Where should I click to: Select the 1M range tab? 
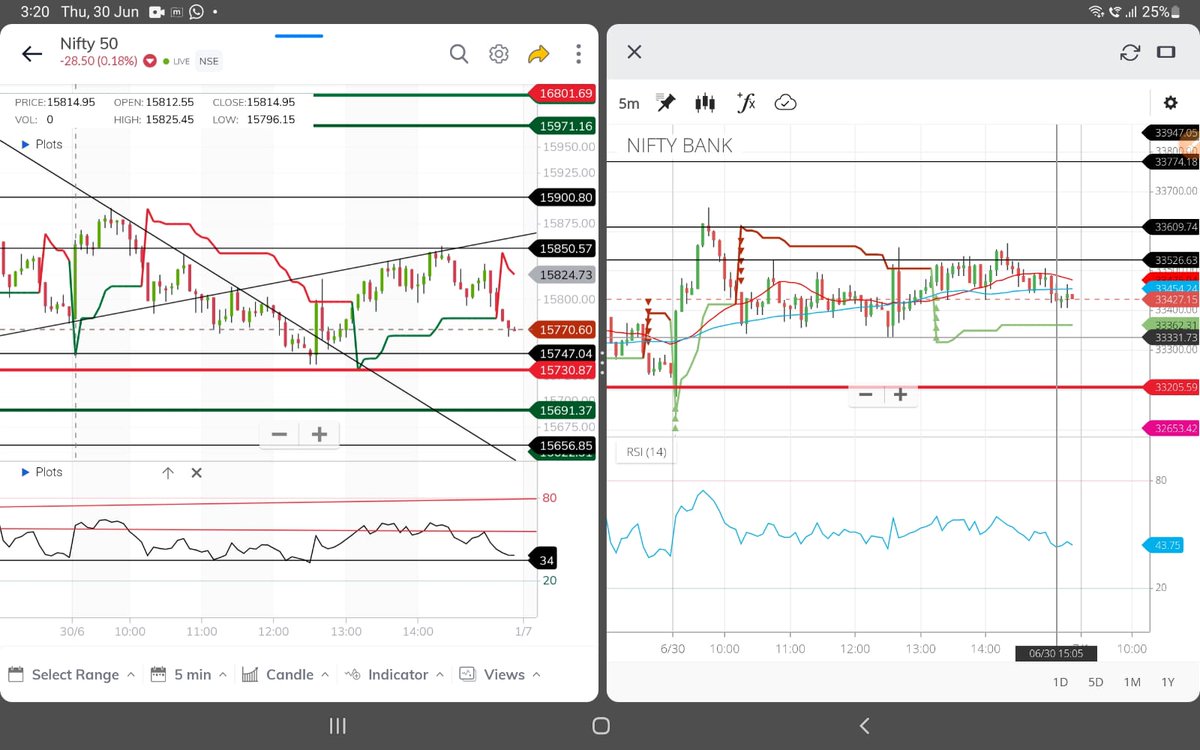click(x=1132, y=682)
